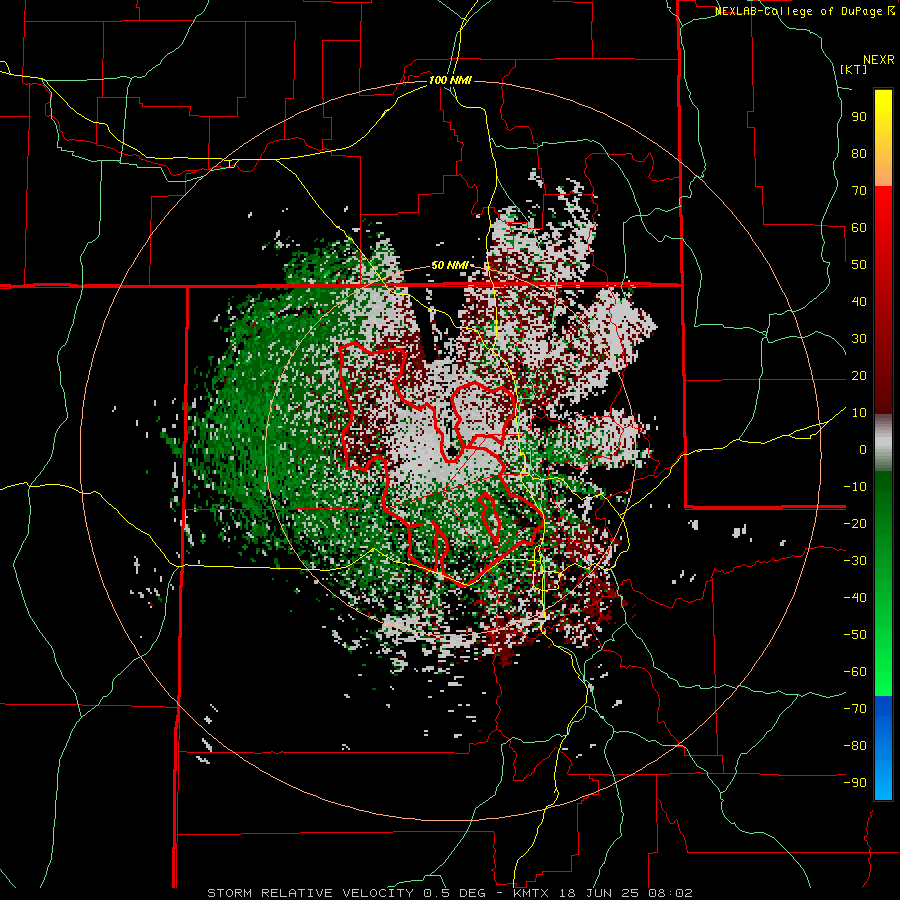Click the 50 NMI range ring label
900x900 pixels.
pyautogui.click(x=450, y=265)
